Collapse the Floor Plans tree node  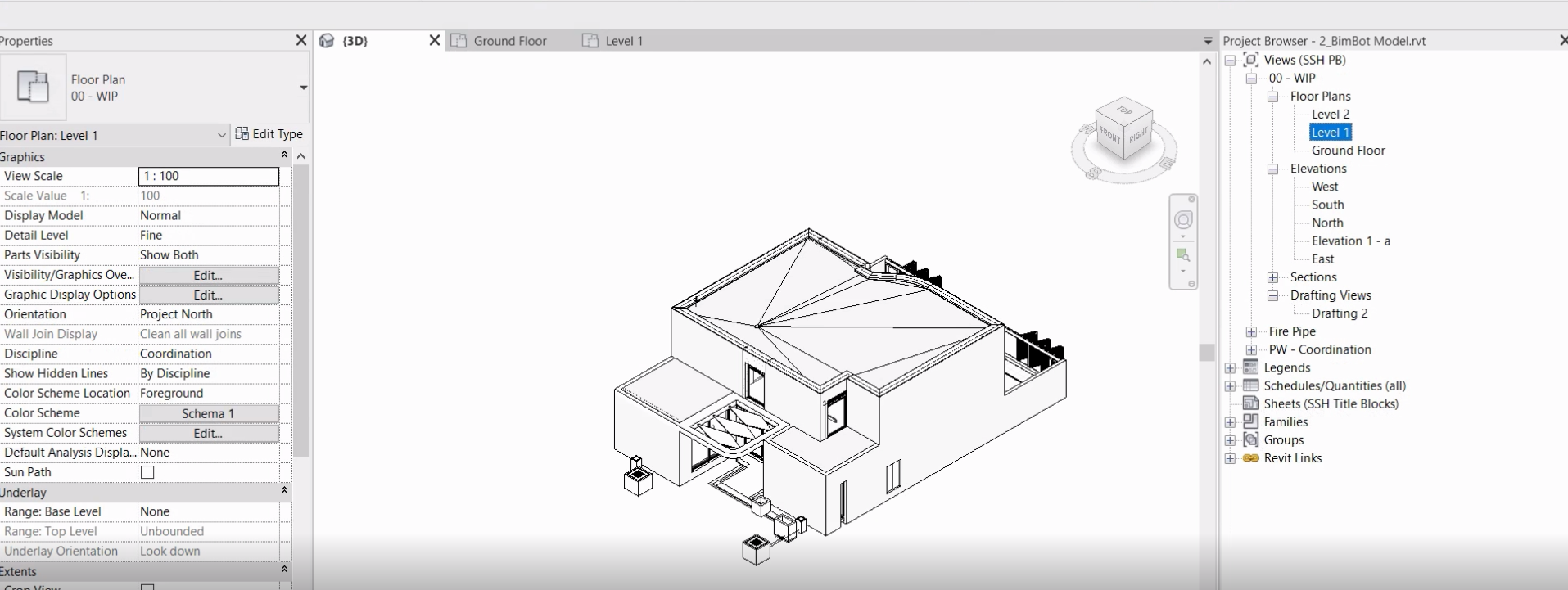point(1272,97)
